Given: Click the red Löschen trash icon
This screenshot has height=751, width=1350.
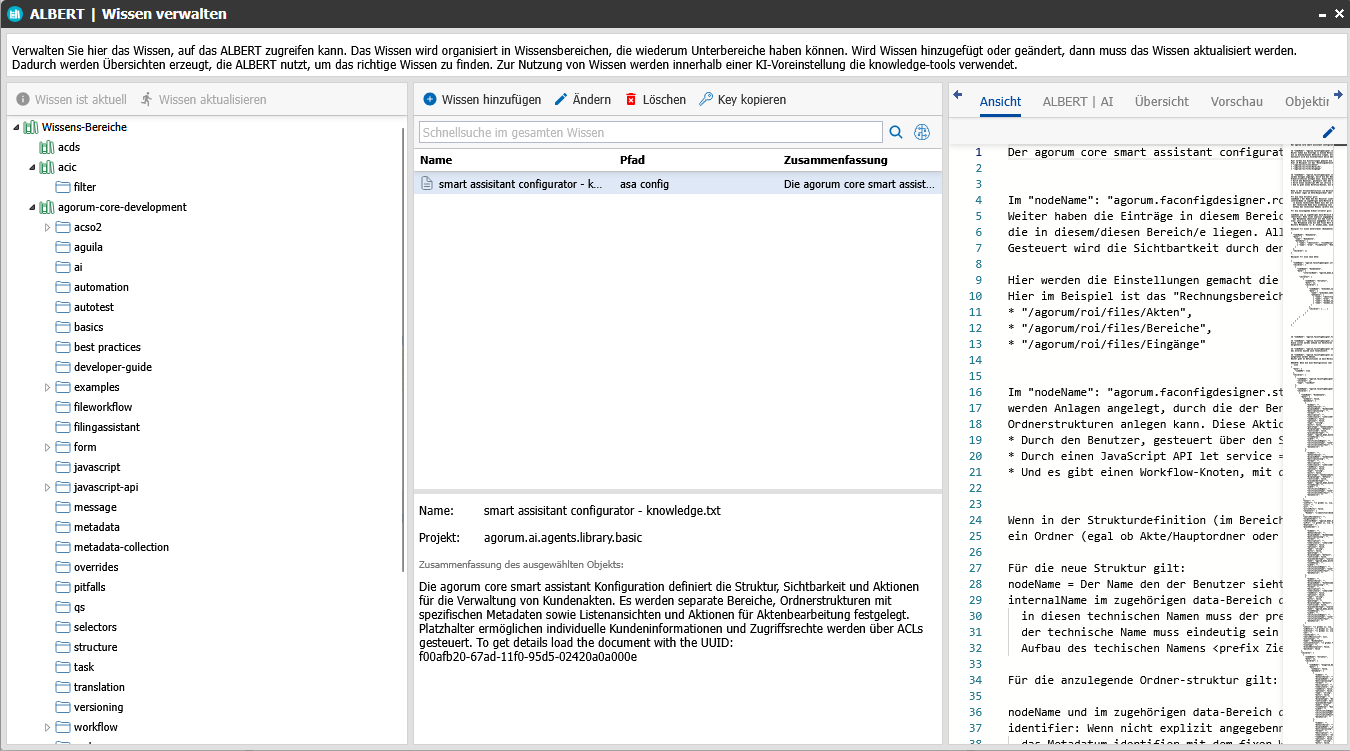Looking at the screenshot, I should click(x=631, y=100).
